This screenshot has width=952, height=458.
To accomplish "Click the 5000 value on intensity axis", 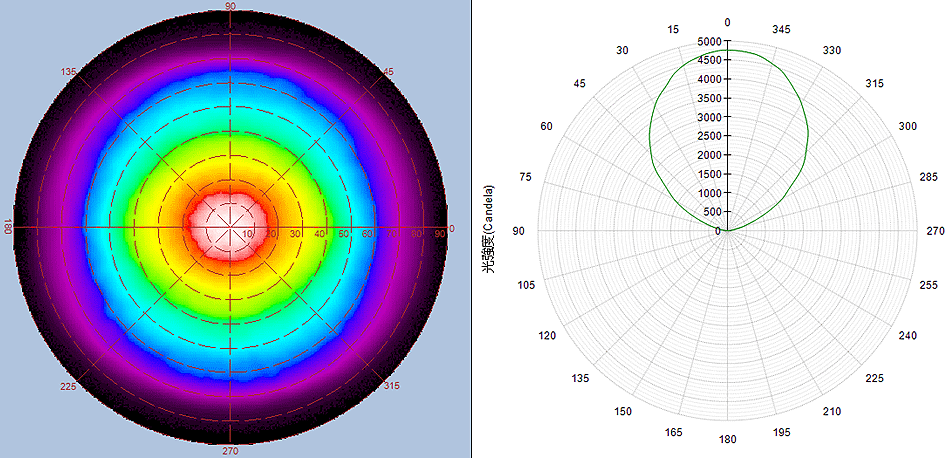I will [709, 42].
